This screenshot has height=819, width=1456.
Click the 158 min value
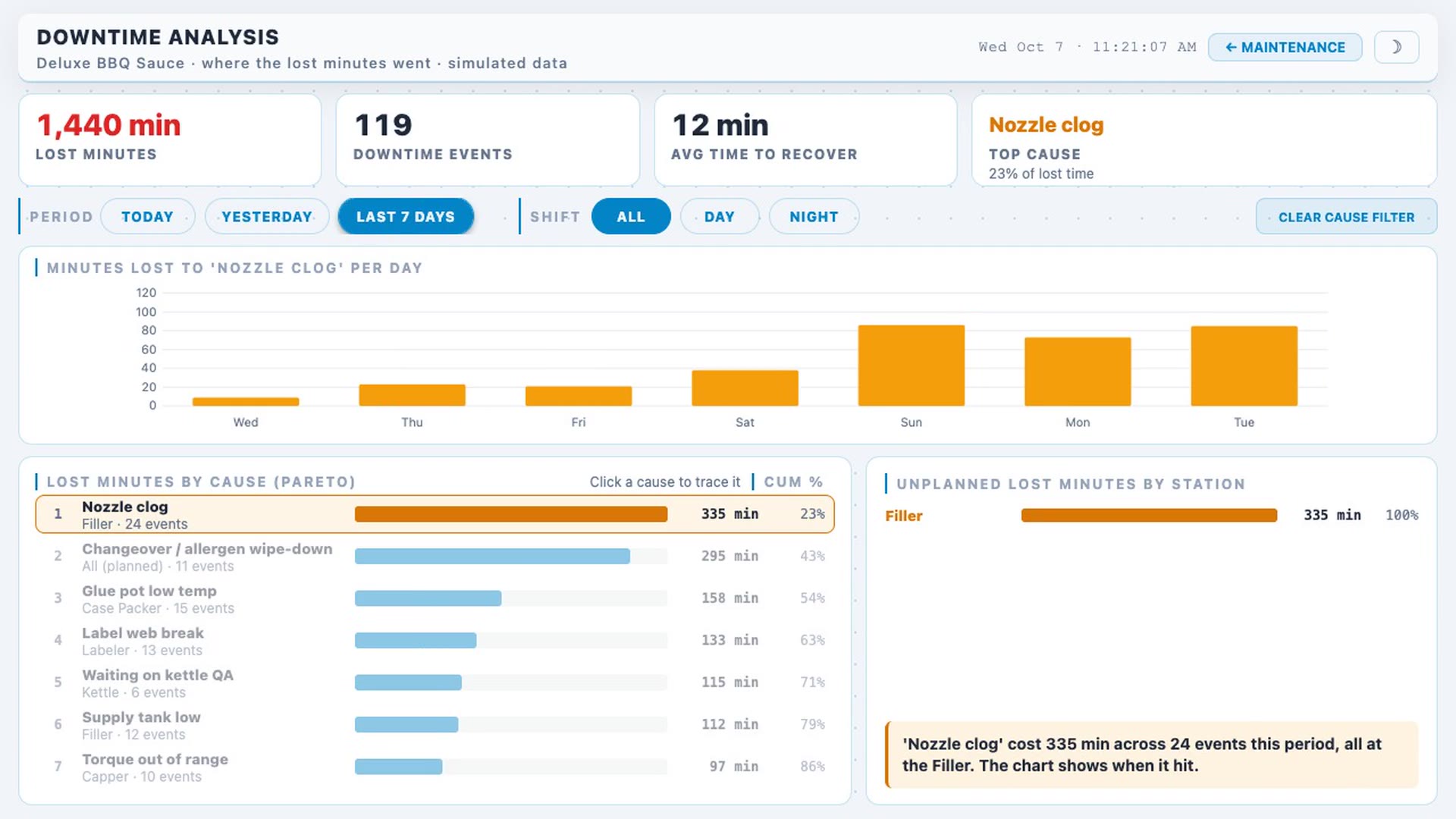(x=730, y=598)
